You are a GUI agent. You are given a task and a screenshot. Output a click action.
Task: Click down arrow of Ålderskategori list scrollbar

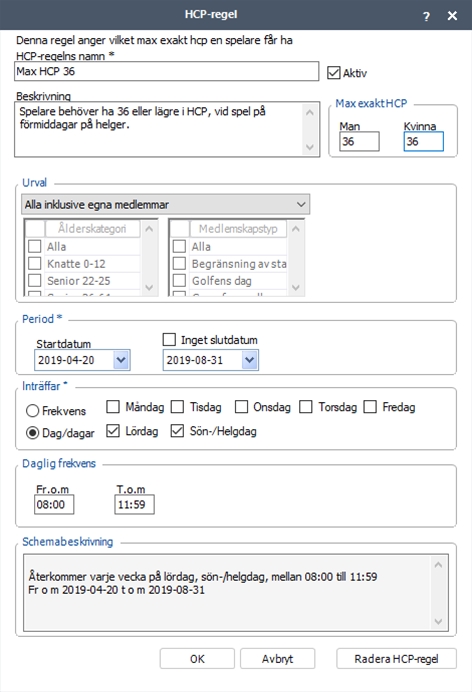click(x=149, y=288)
